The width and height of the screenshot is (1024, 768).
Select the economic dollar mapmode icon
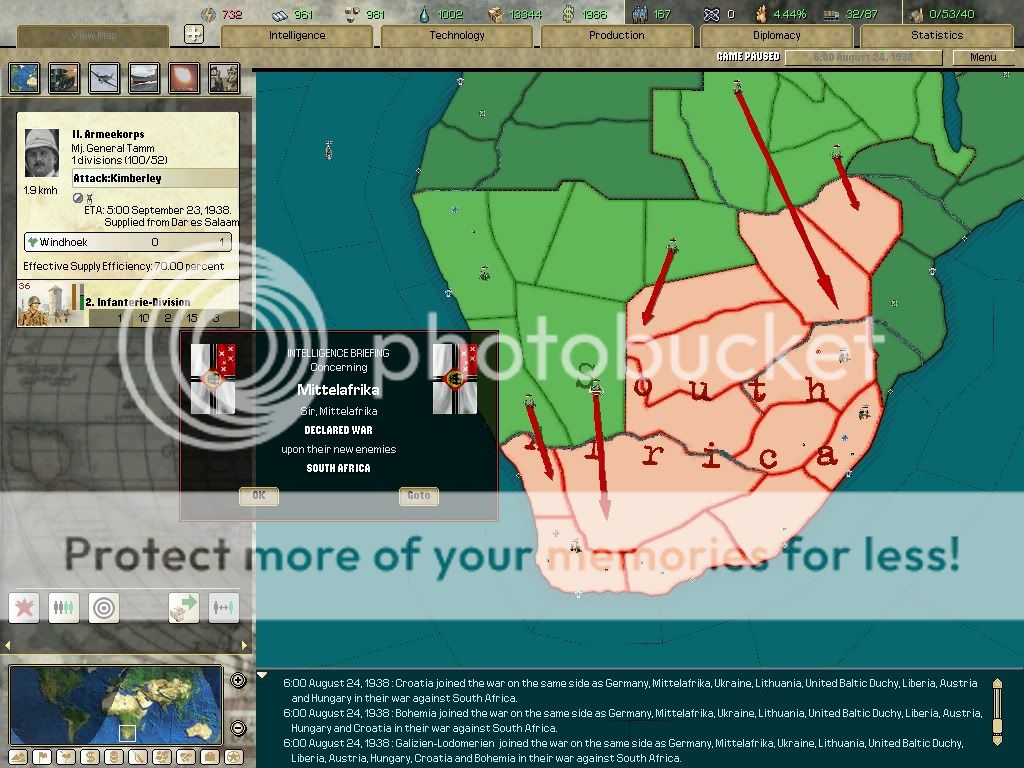[90, 757]
